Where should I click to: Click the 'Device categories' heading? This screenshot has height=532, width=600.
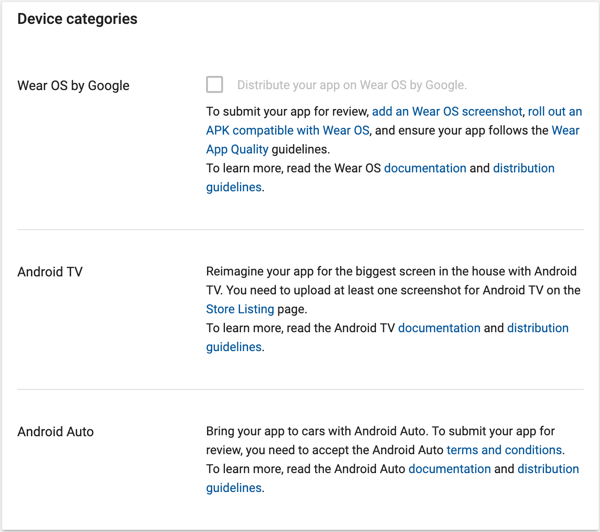[77, 19]
